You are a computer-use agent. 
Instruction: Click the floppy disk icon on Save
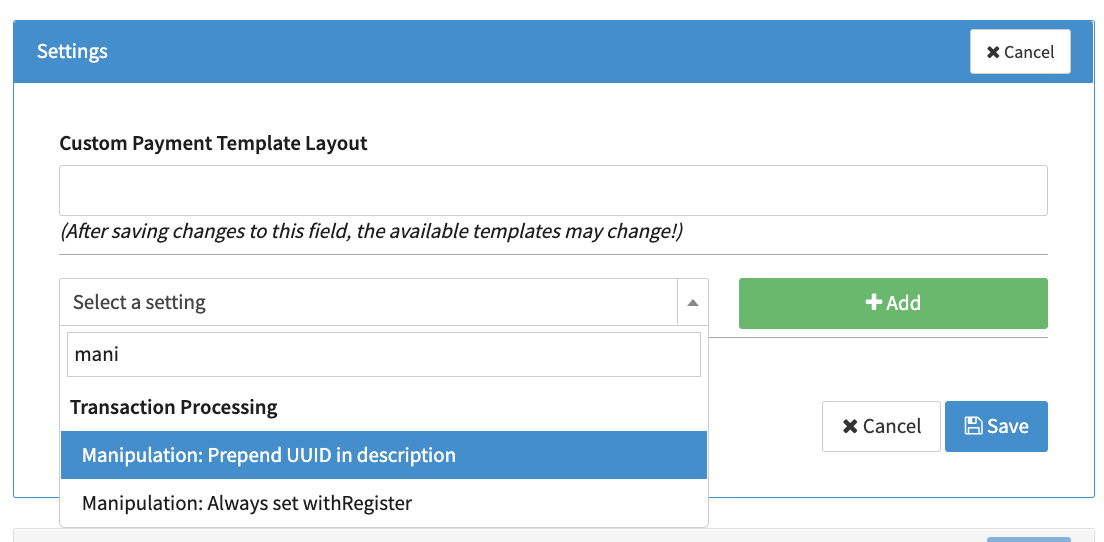pyautogui.click(x=973, y=426)
